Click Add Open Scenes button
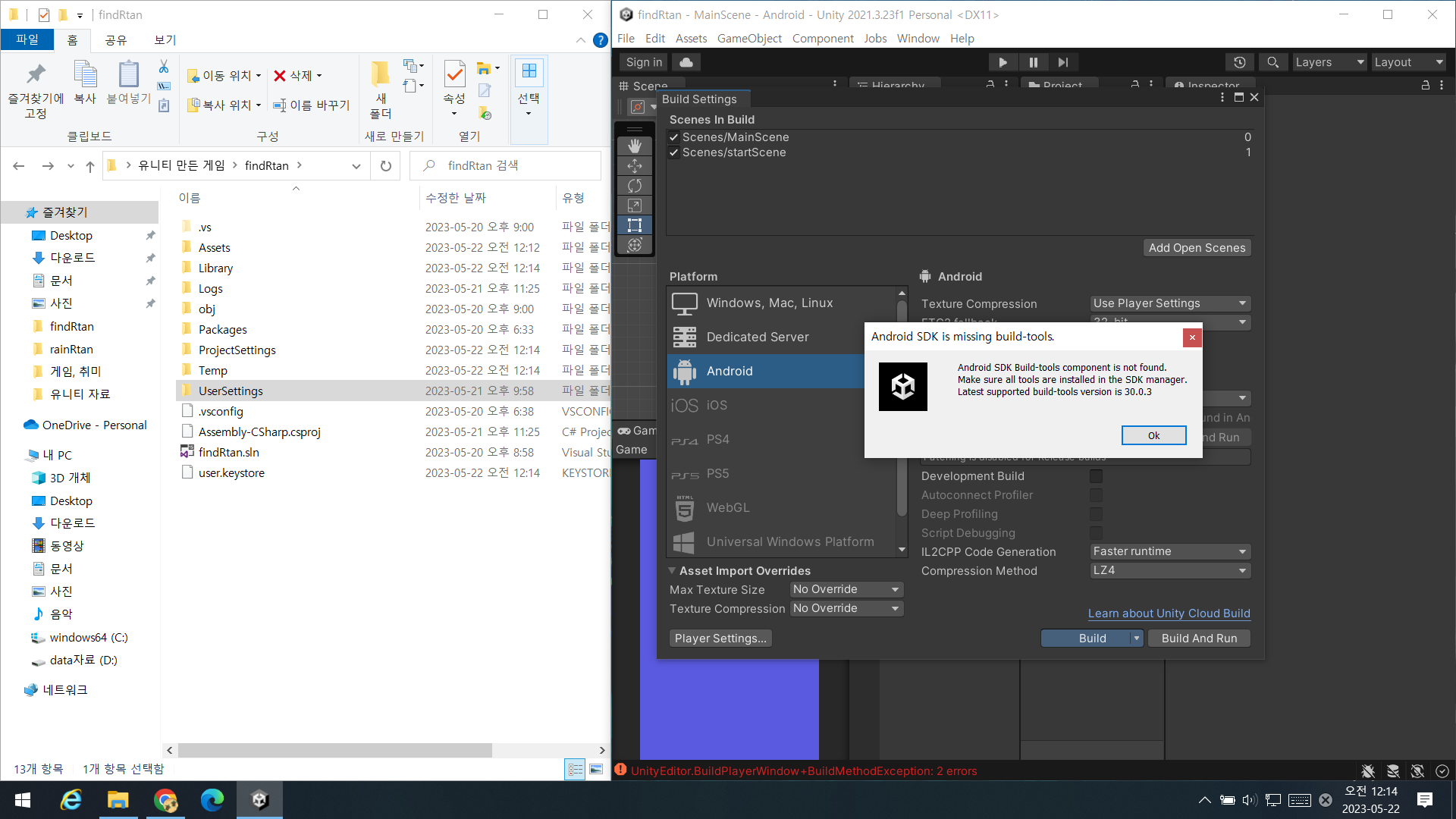Screen dimensions: 1456x819 pos(1197,248)
